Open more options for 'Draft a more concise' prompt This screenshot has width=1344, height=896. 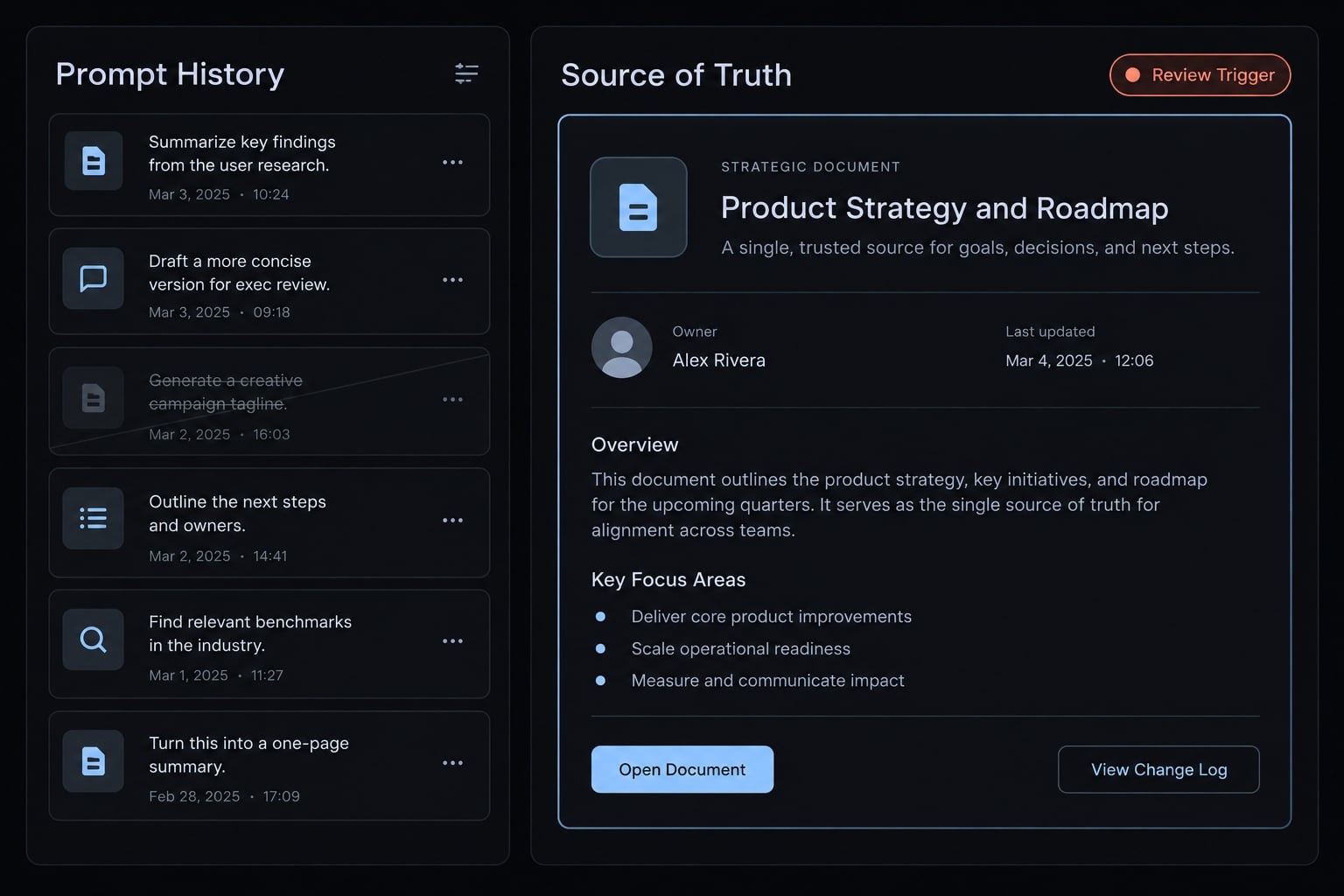coord(452,280)
